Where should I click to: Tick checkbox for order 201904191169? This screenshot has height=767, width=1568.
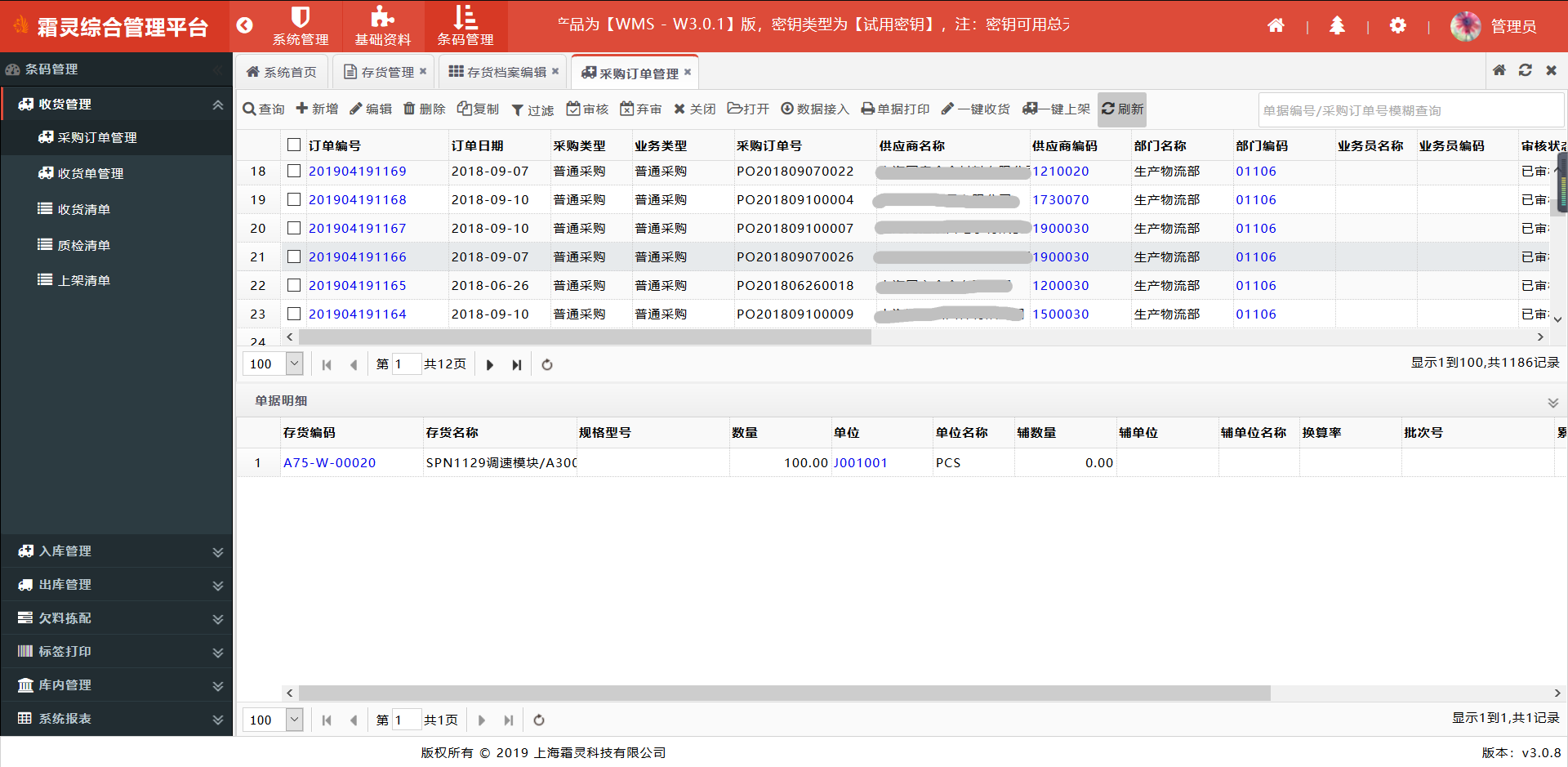click(x=294, y=172)
